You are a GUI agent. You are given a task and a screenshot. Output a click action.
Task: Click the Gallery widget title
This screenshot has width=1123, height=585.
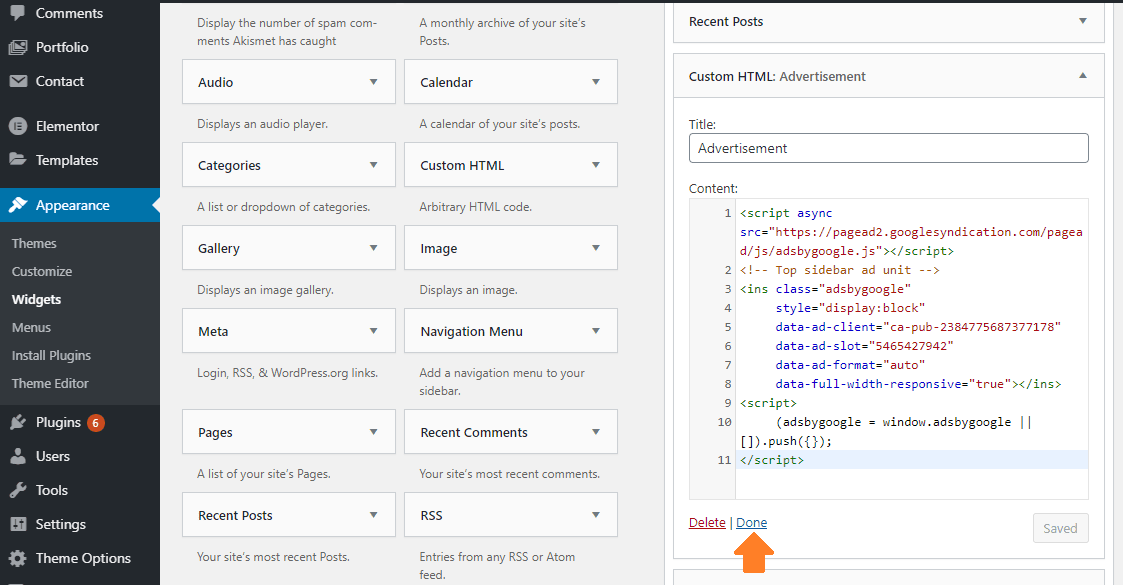(219, 248)
